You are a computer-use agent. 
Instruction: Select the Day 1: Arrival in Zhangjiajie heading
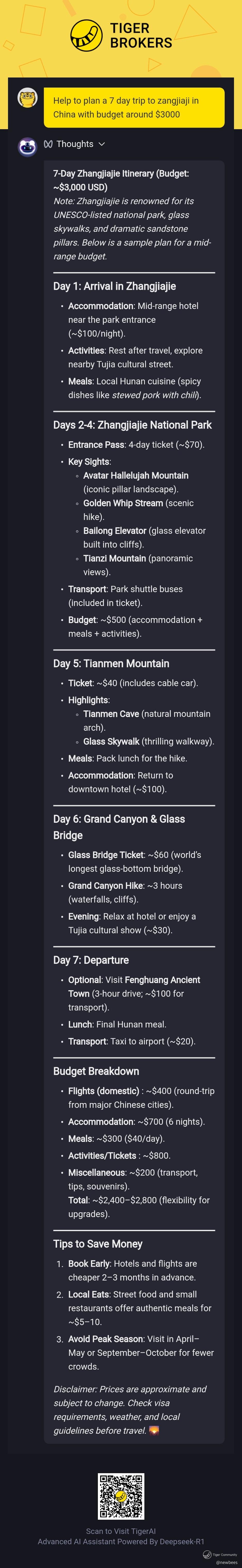click(114, 286)
